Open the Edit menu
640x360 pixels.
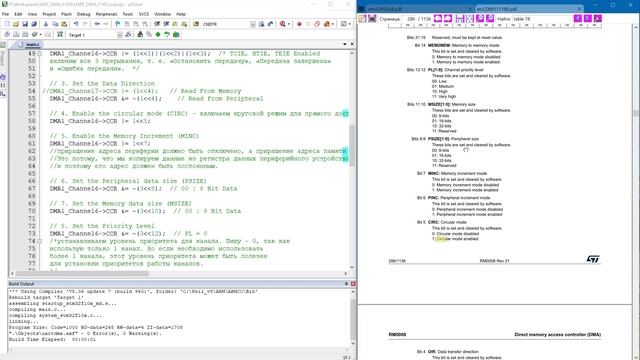click(18, 14)
